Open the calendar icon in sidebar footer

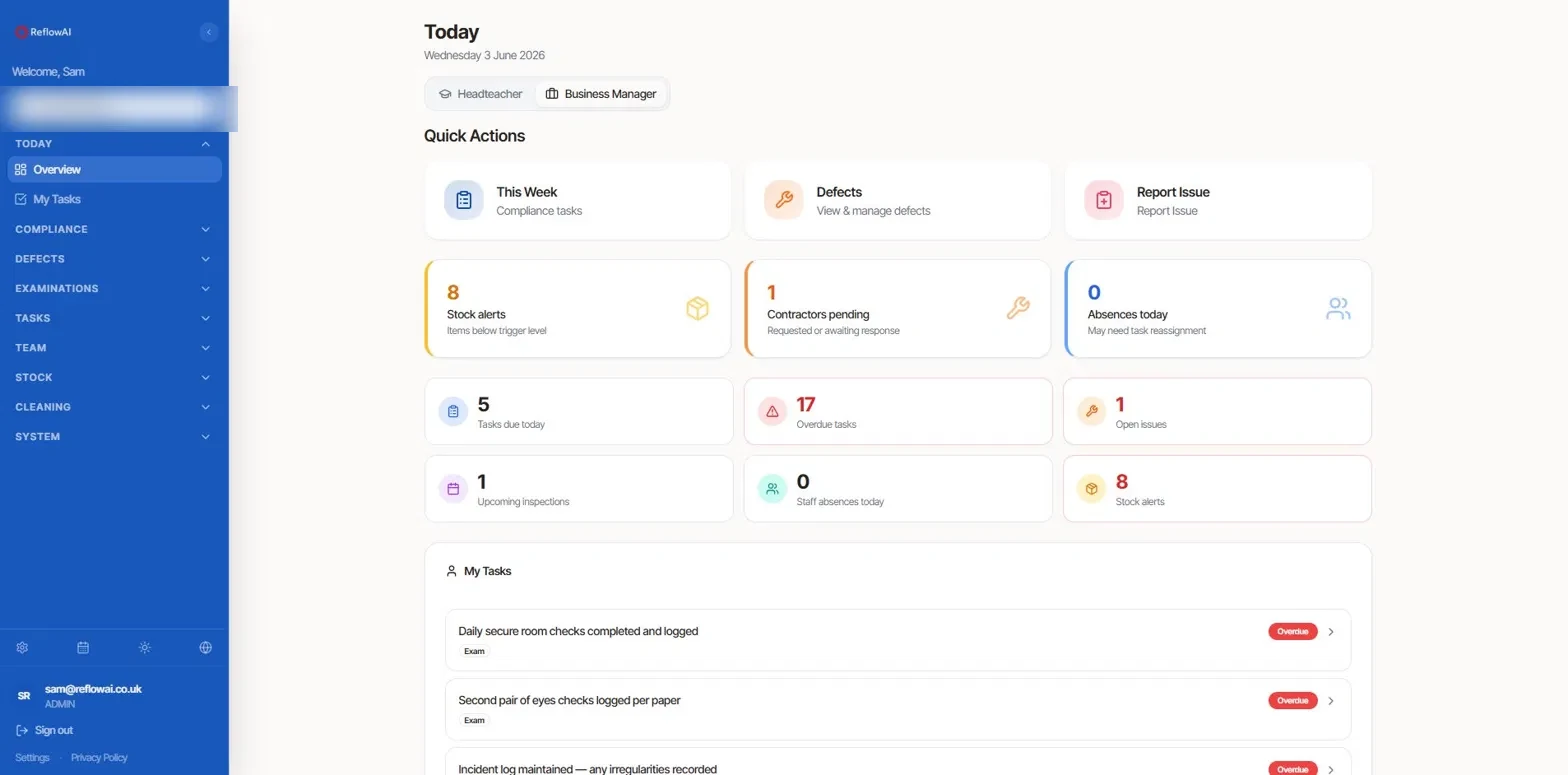(x=83, y=647)
